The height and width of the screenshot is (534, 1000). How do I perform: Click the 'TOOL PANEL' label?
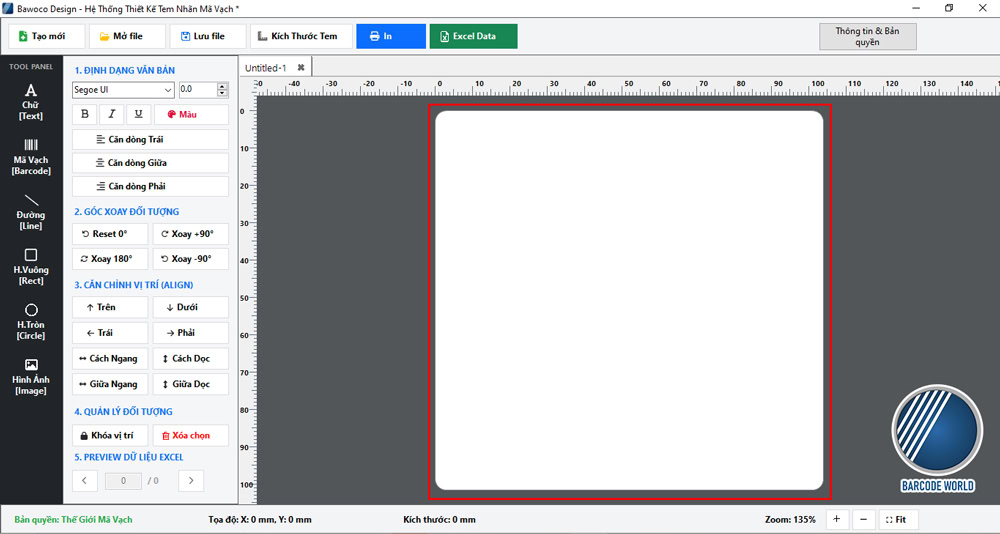coord(31,66)
